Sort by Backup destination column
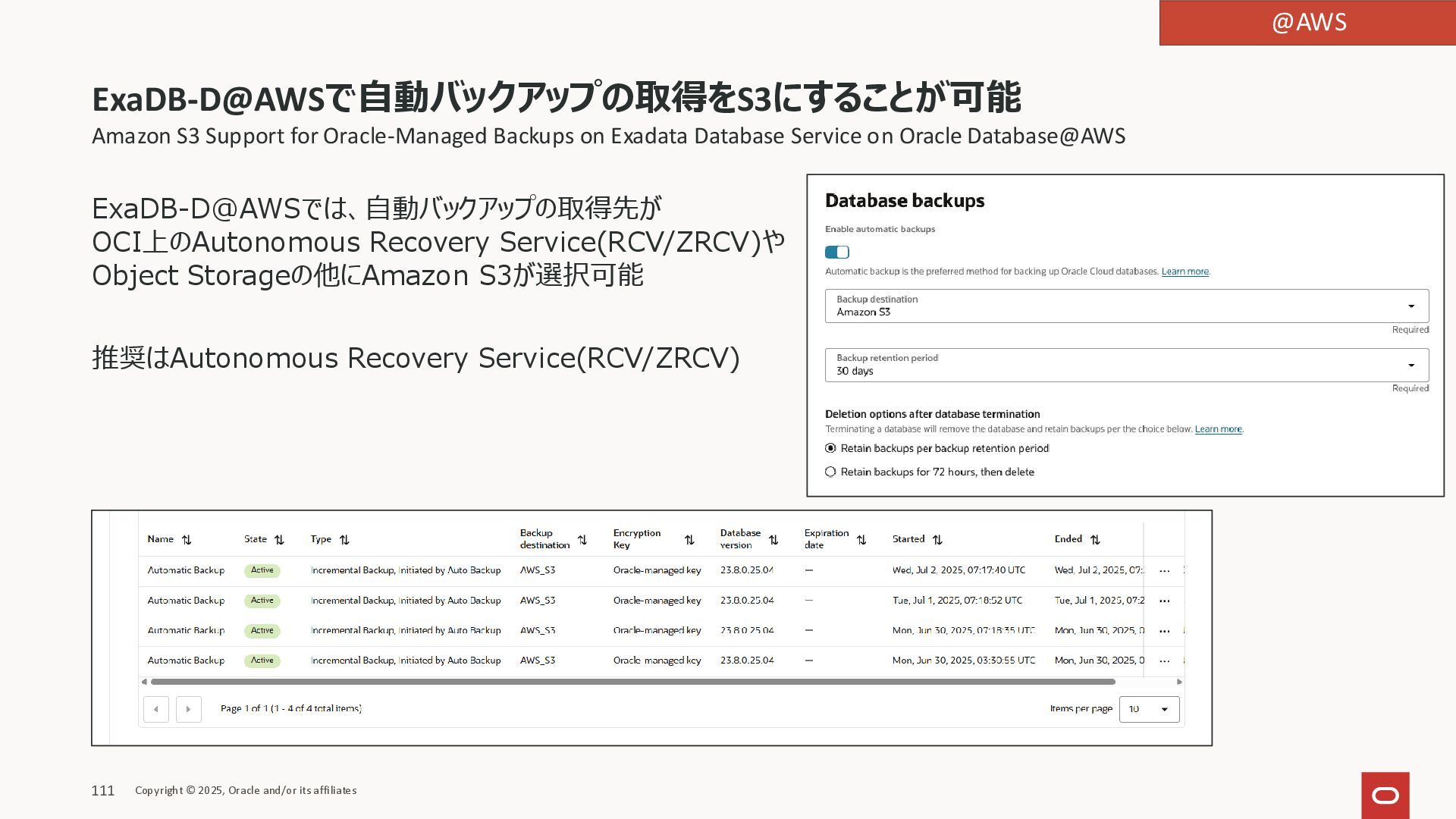1456x819 pixels. [x=582, y=540]
